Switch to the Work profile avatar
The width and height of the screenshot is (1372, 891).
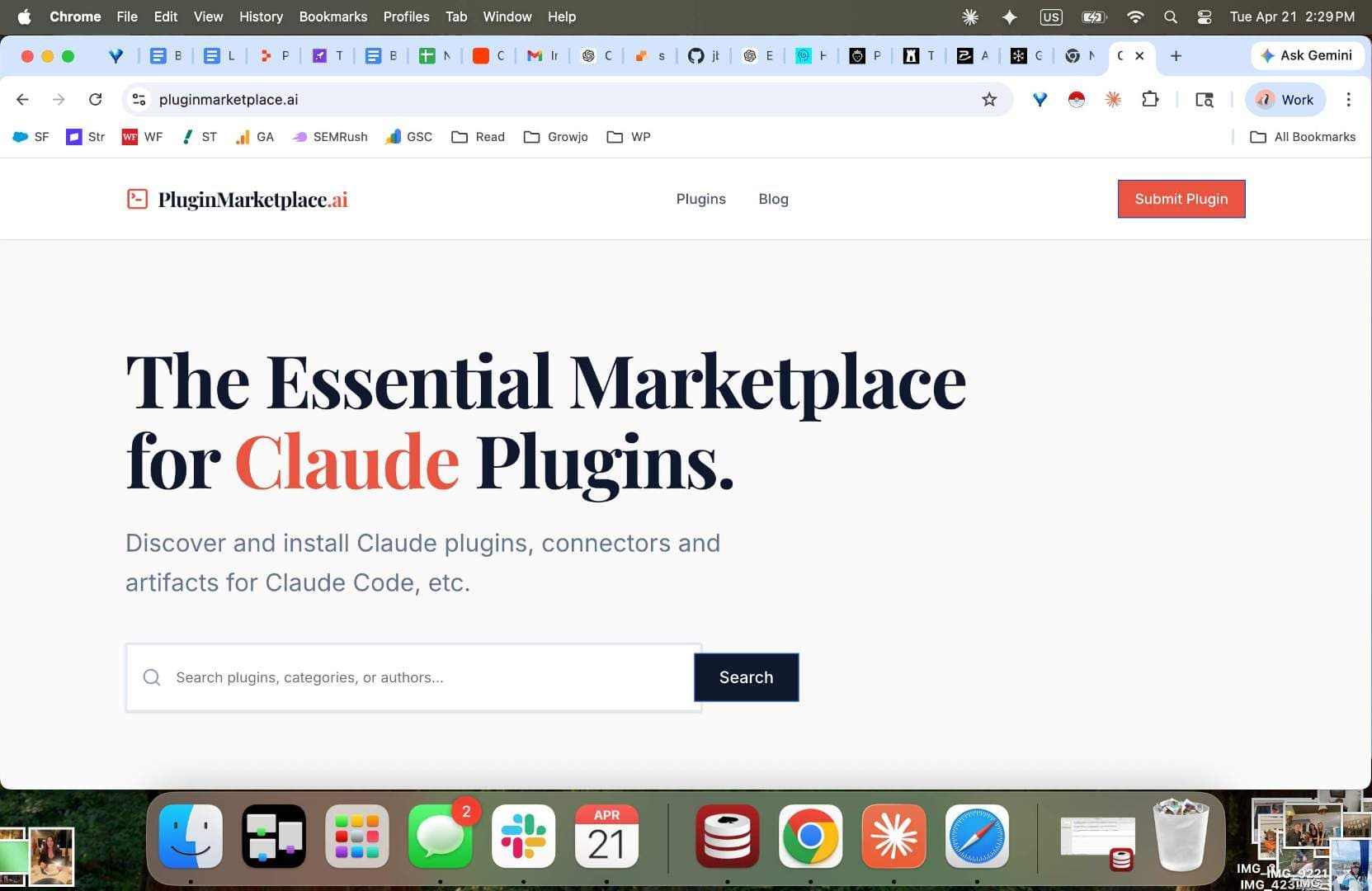pos(1285,99)
